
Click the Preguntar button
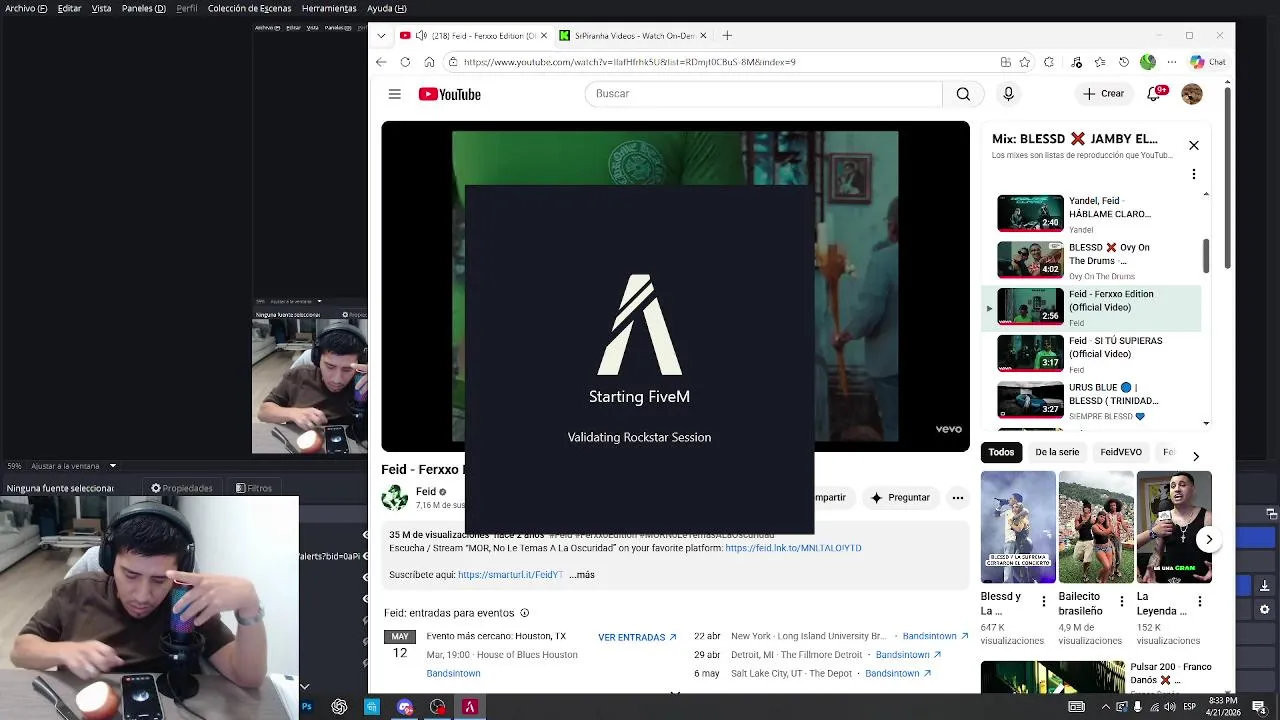899,497
